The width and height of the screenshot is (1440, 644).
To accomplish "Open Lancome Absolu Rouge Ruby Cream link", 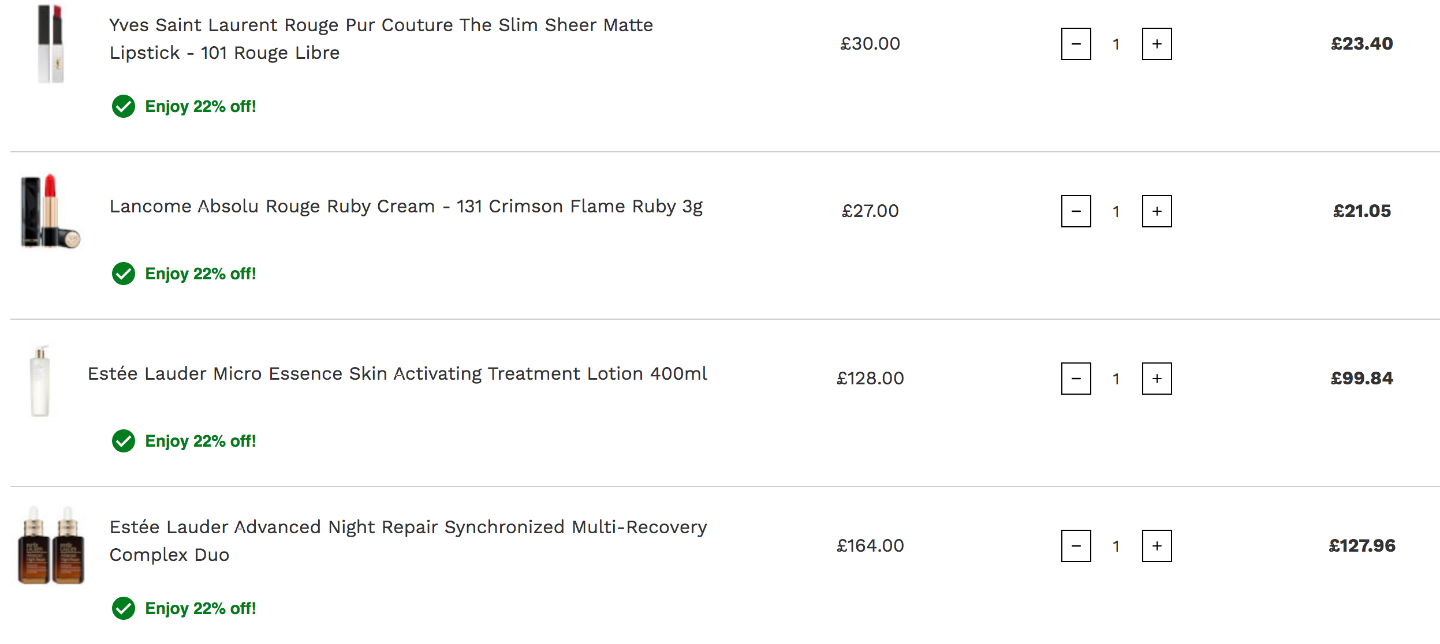I will click(x=406, y=207).
